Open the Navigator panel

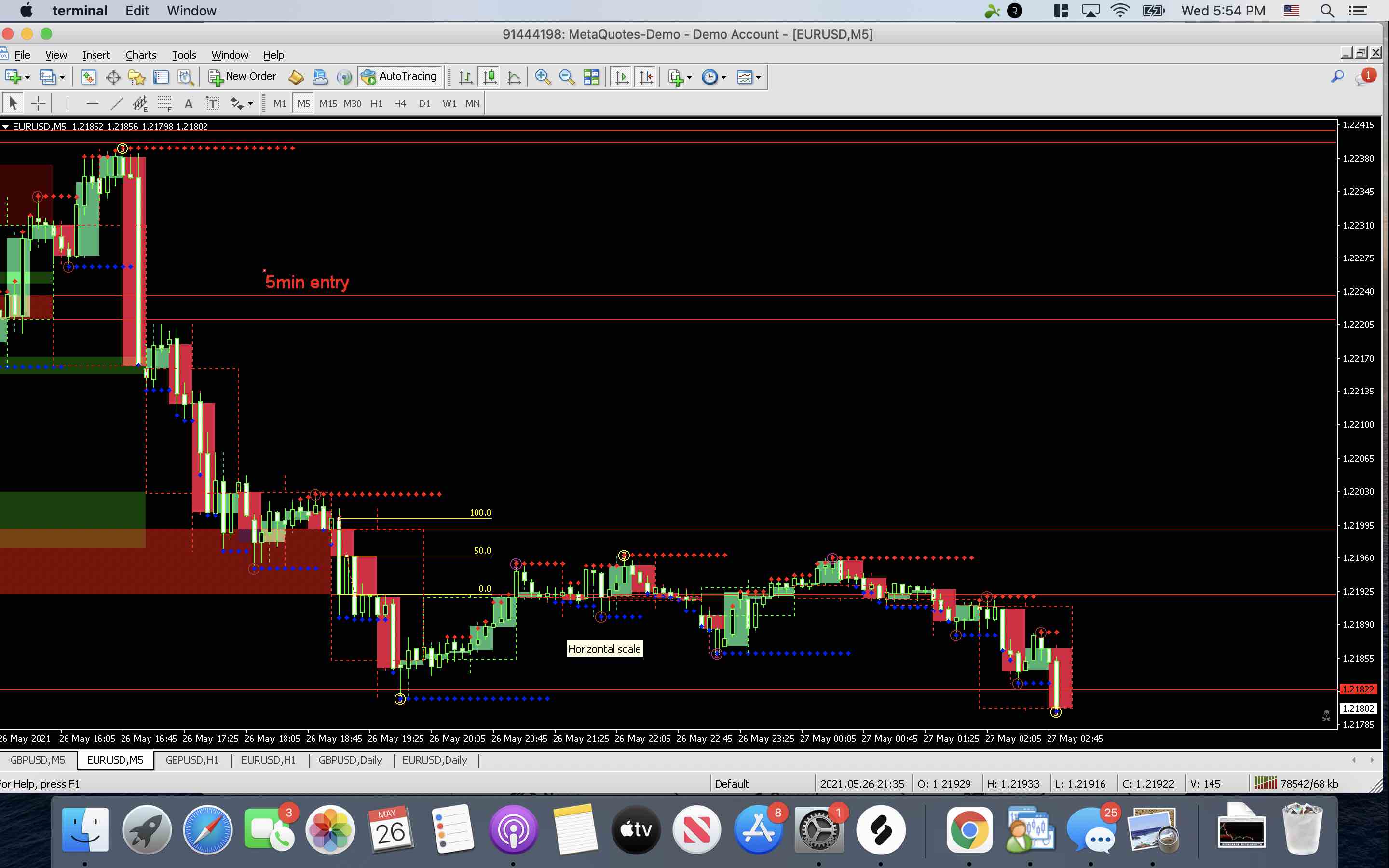point(136,76)
